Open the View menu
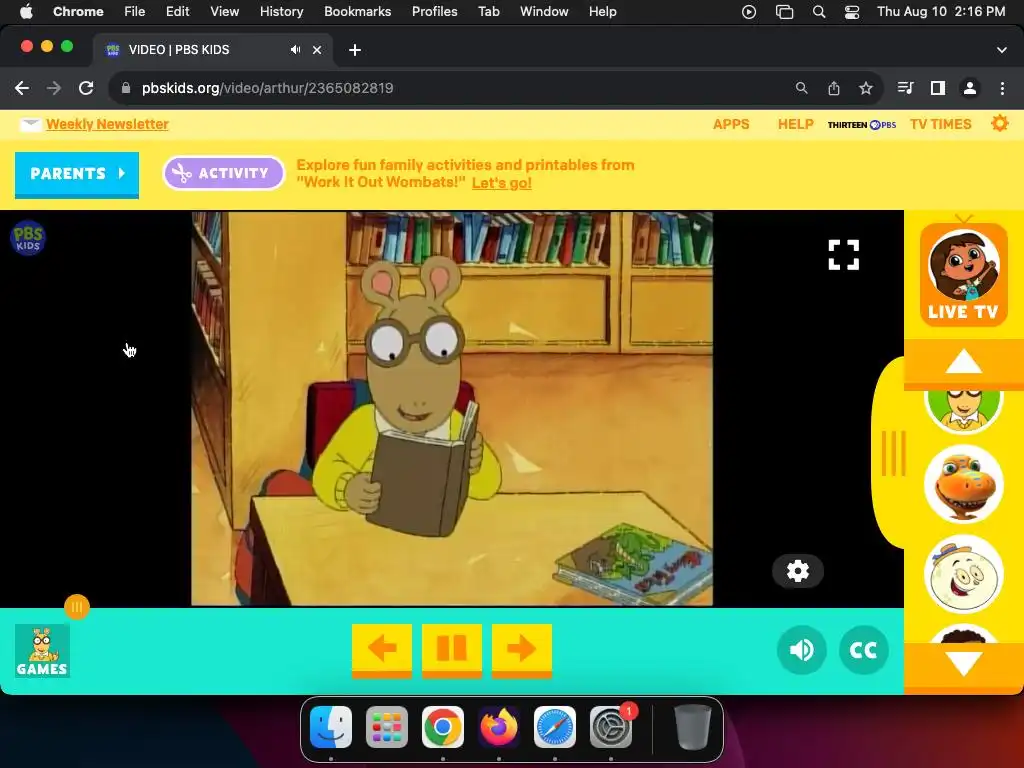1024x768 pixels. [x=224, y=11]
